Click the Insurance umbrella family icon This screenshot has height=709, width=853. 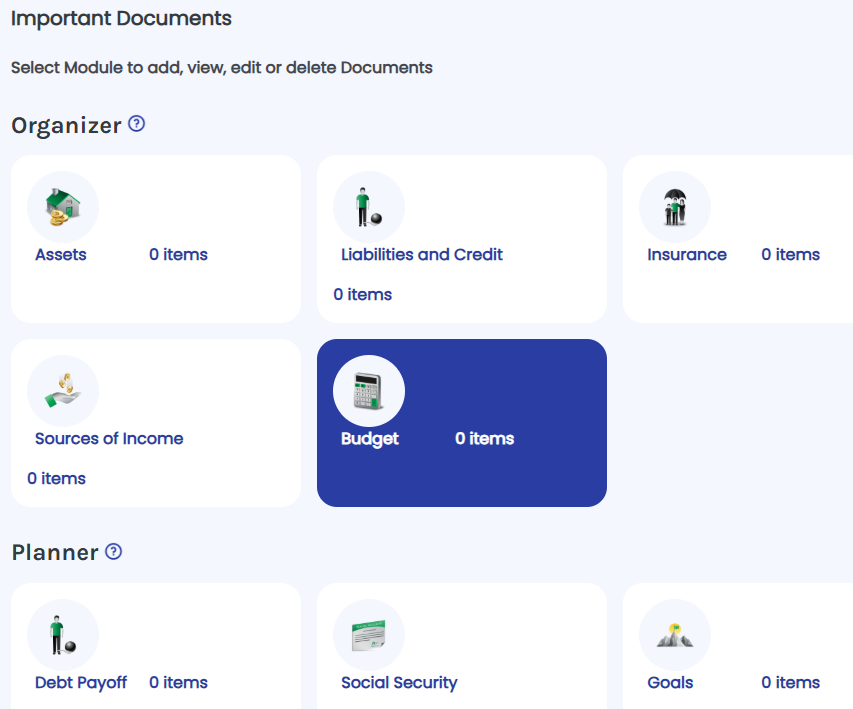[x=675, y=207]
